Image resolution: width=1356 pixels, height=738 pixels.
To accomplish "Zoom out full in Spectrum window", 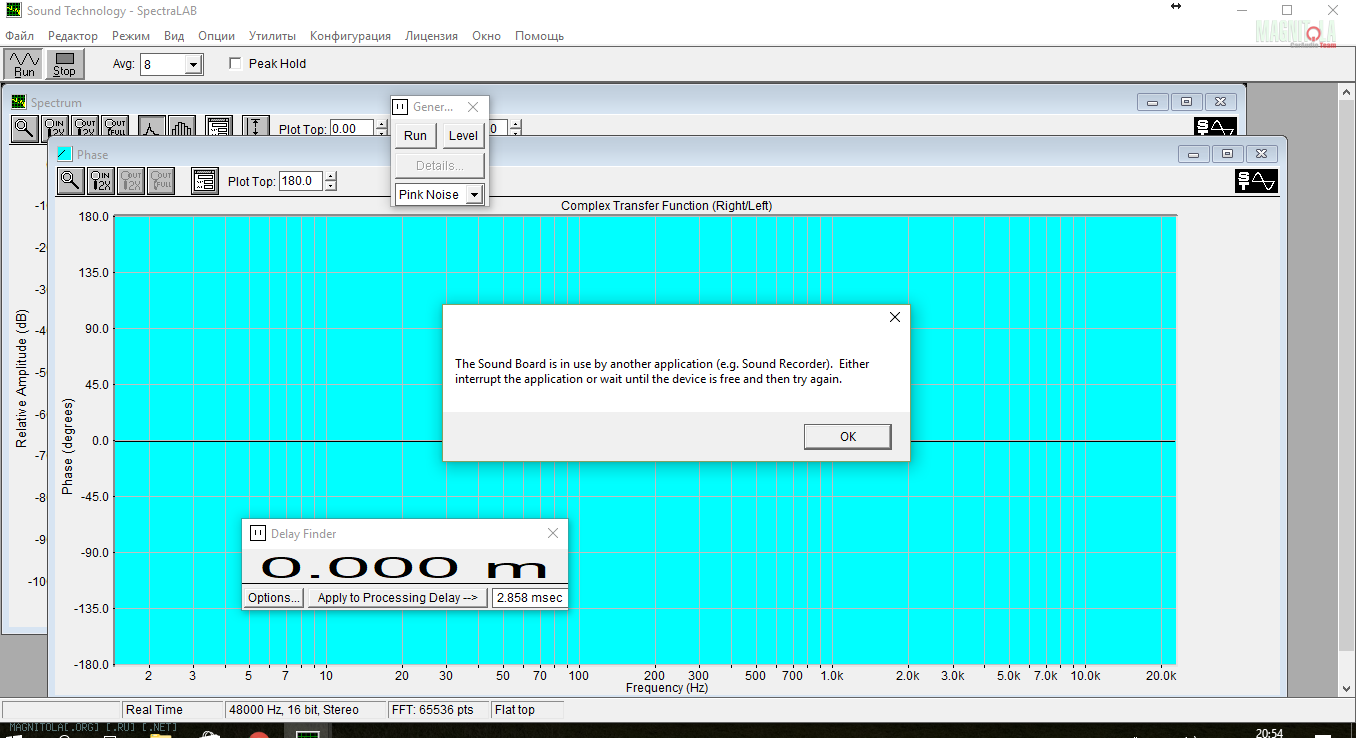I will click(x=115, y=128).
